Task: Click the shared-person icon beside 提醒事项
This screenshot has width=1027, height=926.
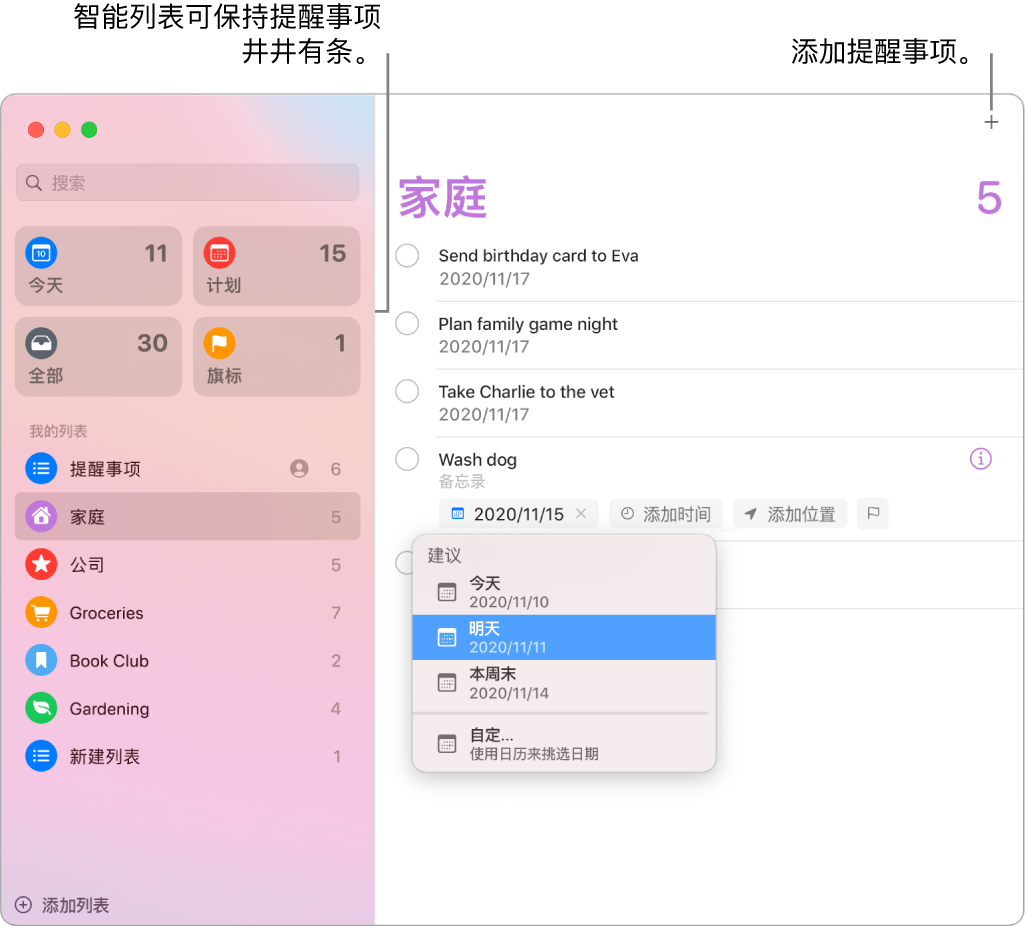Action: click(x=299, y=468)
